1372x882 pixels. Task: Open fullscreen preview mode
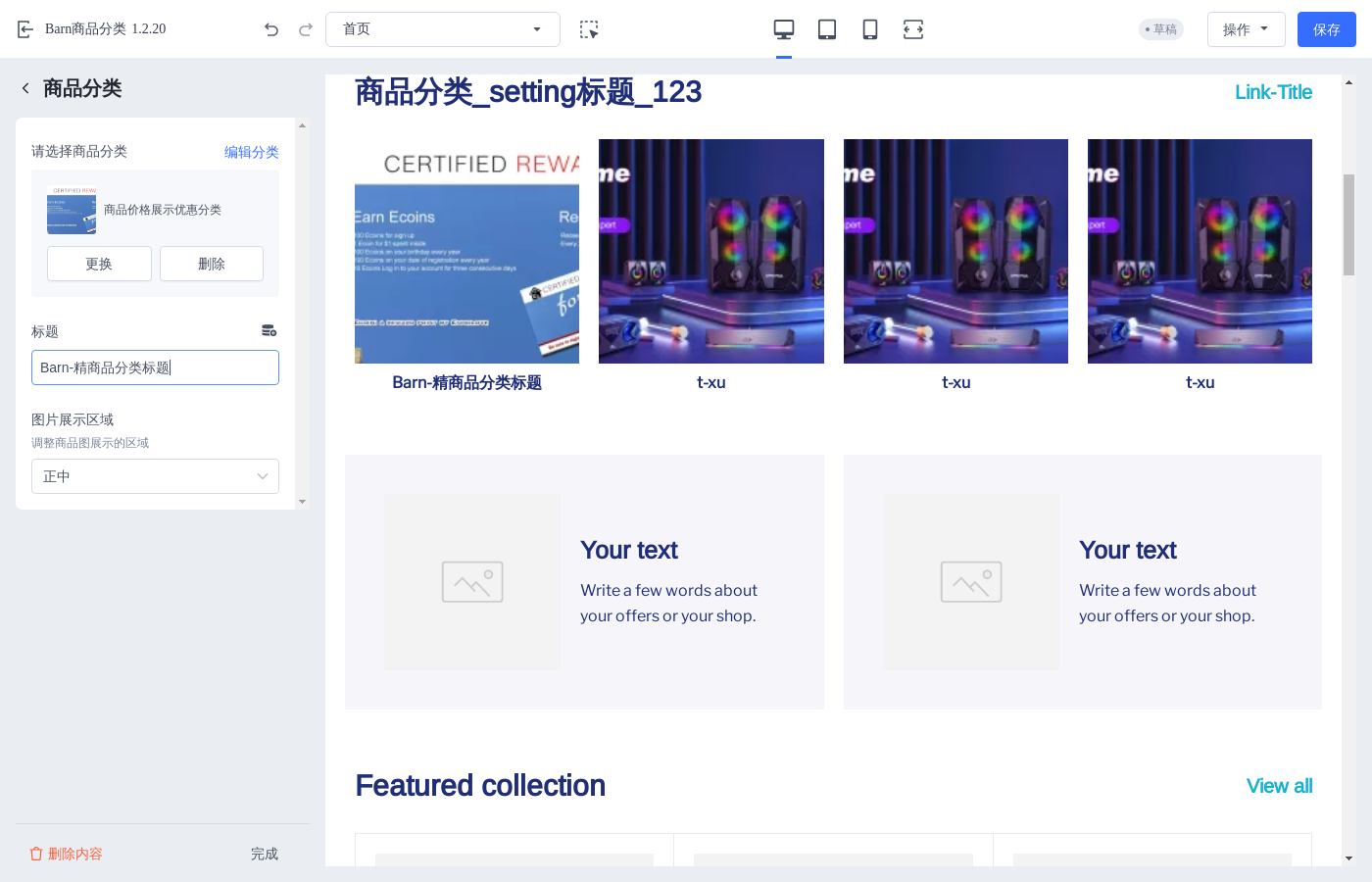pyautogui.click(x=912, y=29)
